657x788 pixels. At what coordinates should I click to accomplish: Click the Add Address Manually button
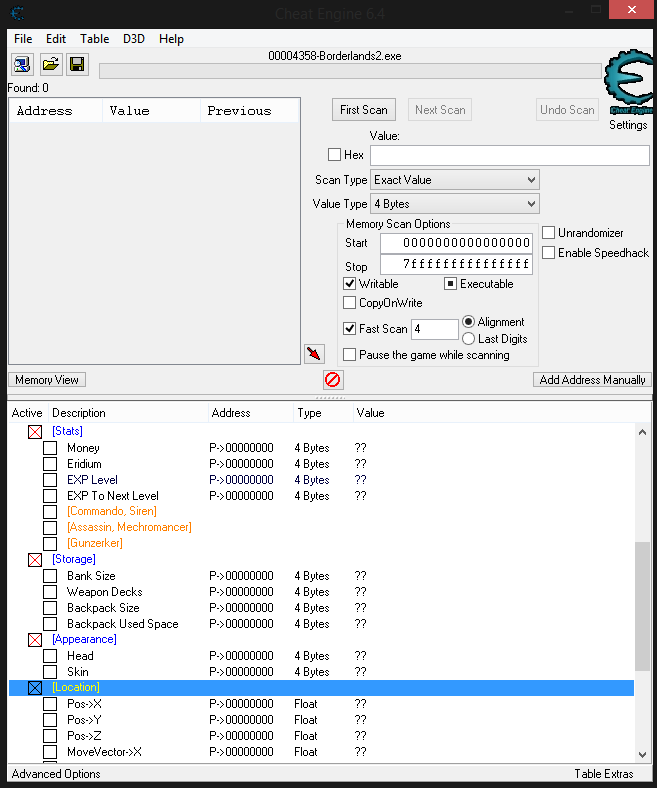[x=592, y=380]
